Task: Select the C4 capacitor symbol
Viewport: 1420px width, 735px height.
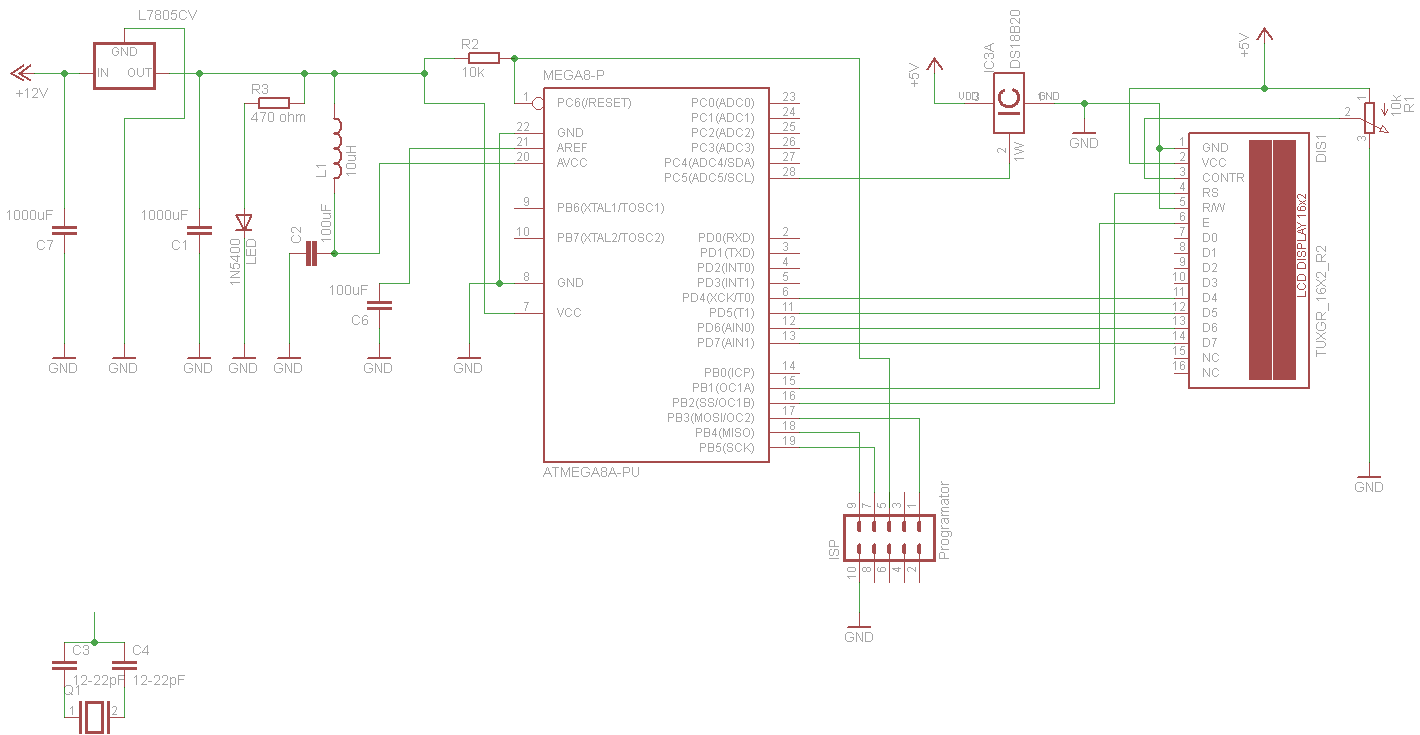Action: click(124, 664)
